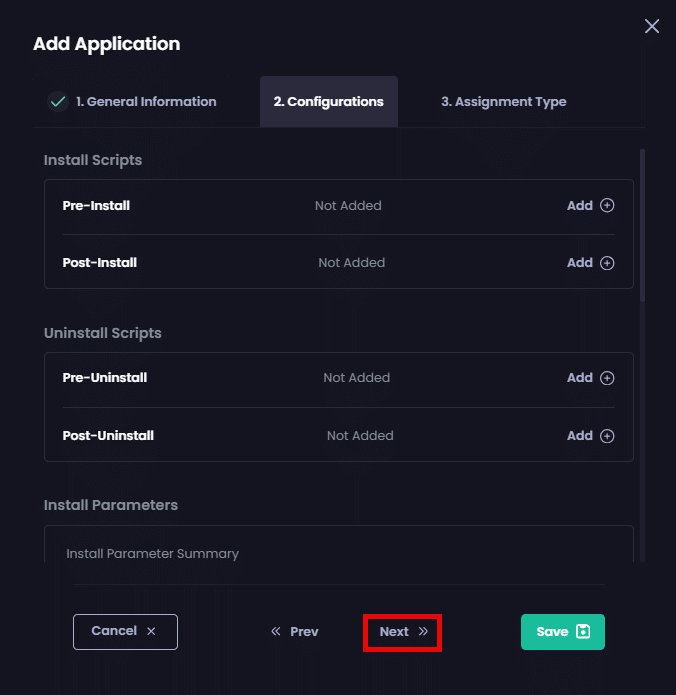Click the X icon in Cancel button
The width and height of the screenshot is (676, 695).
click(x=151, y=632)
